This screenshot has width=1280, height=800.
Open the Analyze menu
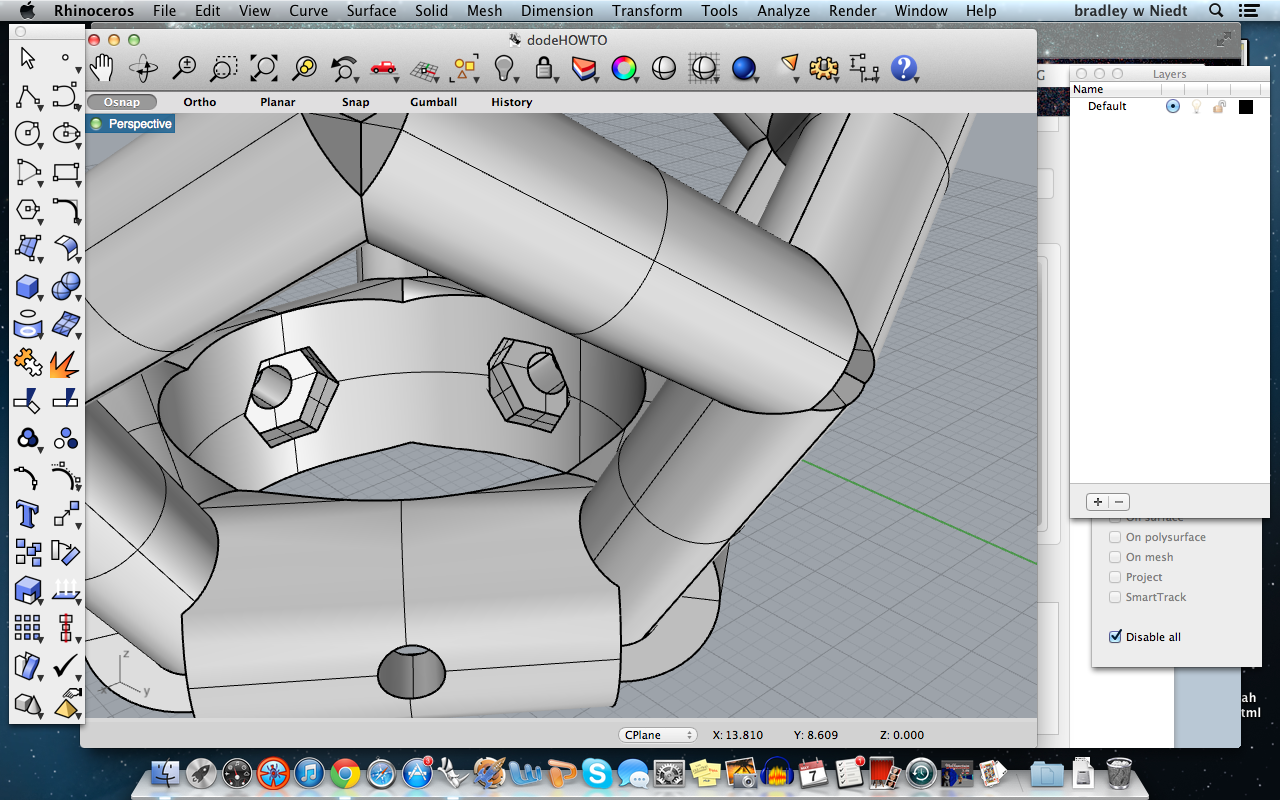[783, 11]
